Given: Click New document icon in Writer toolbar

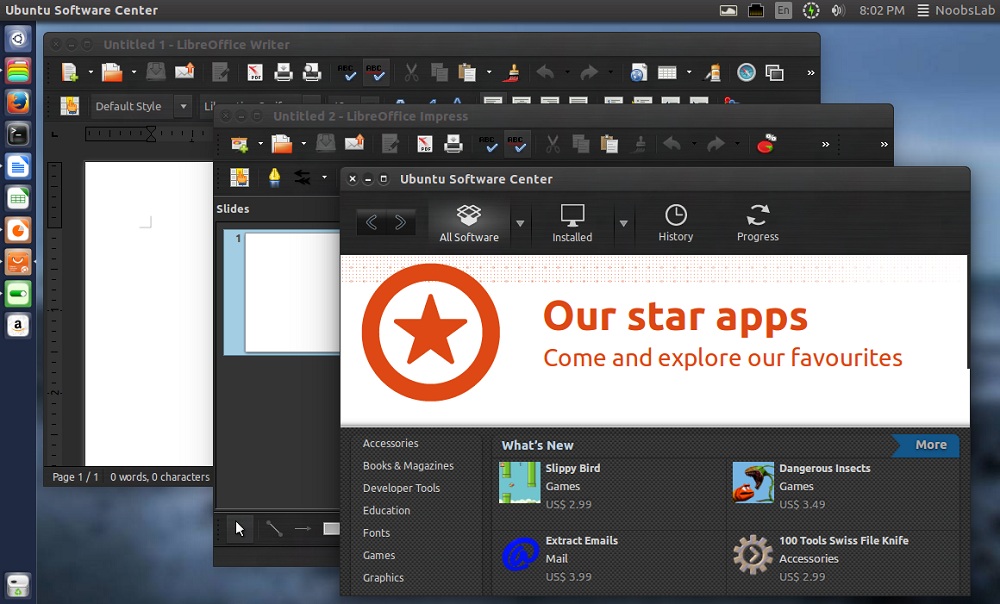Looking at the screenshot, I should [70, 72].
